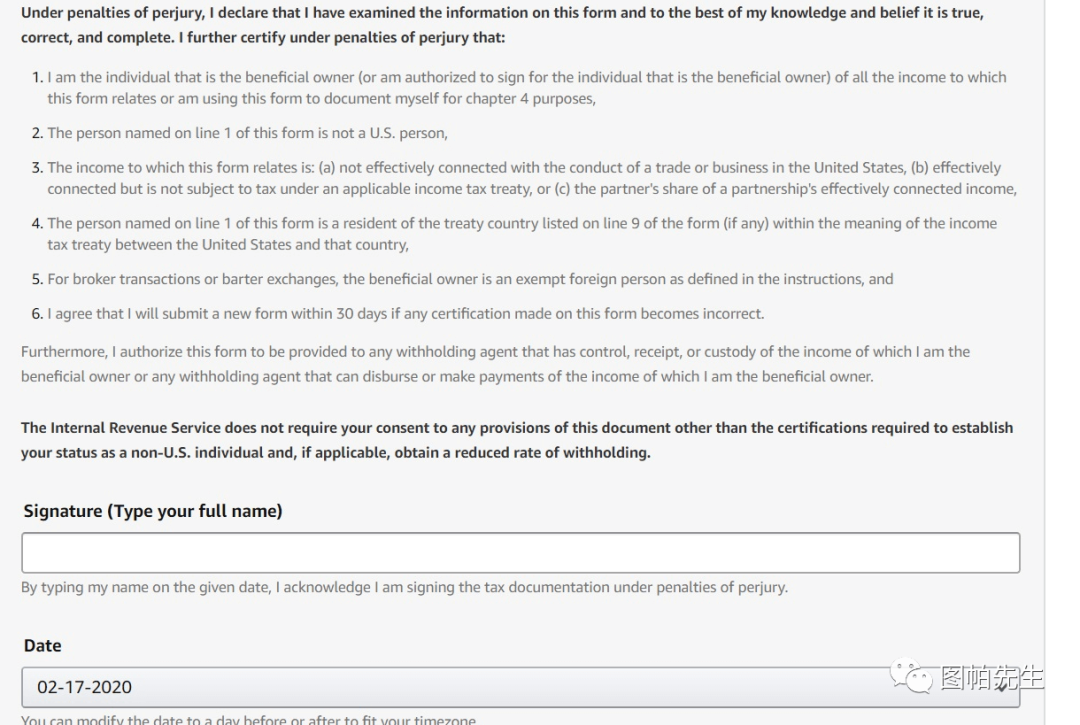Screen dimensions: 1080x725
Task: Click the "Date" field label
Action: [x=43, y=645]
